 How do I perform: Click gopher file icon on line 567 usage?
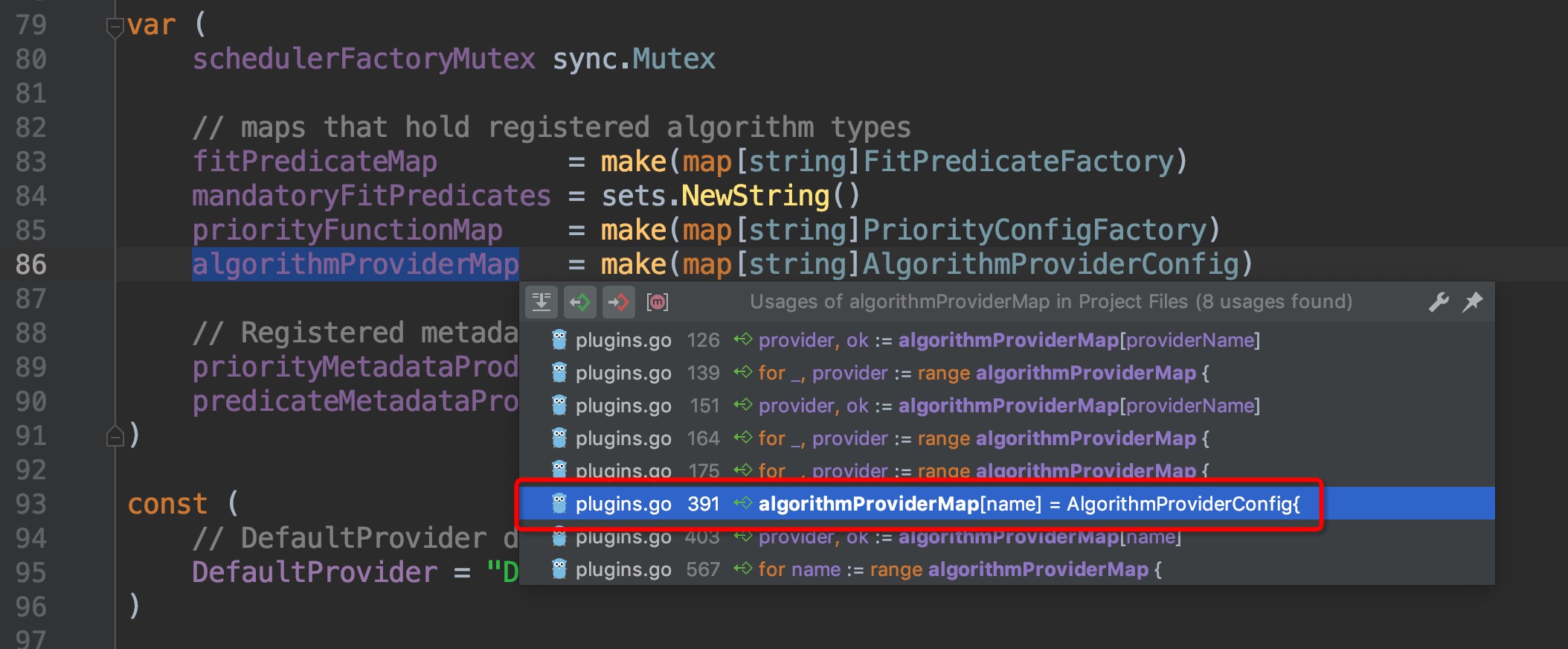click(559, 569)
